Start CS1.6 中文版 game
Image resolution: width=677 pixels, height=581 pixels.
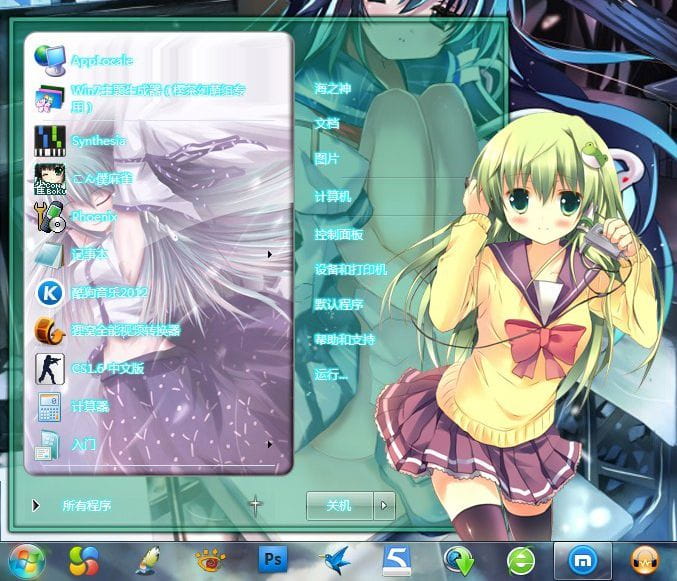point(108,368)
